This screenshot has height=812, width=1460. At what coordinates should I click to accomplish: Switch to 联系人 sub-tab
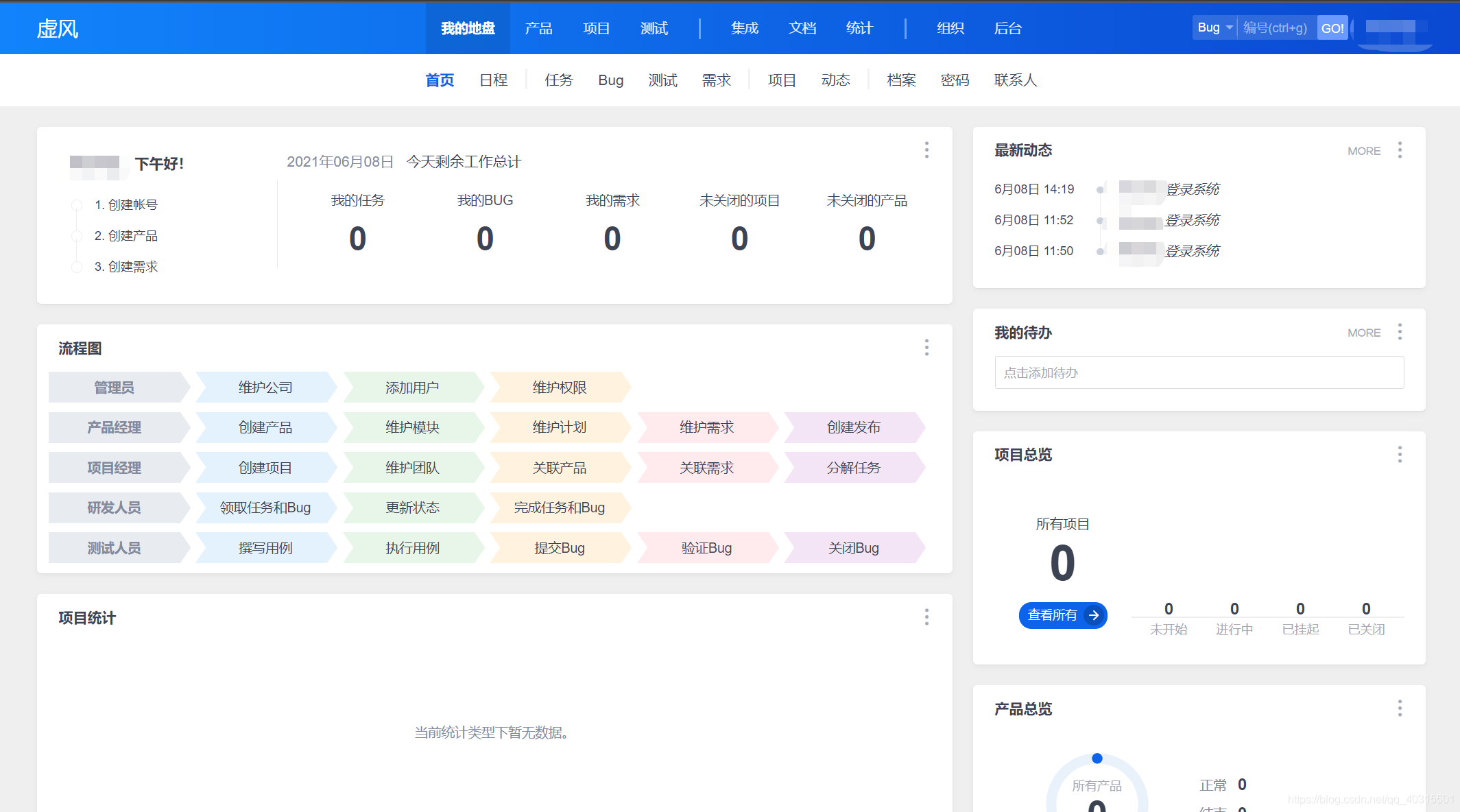click(1016, 80)
